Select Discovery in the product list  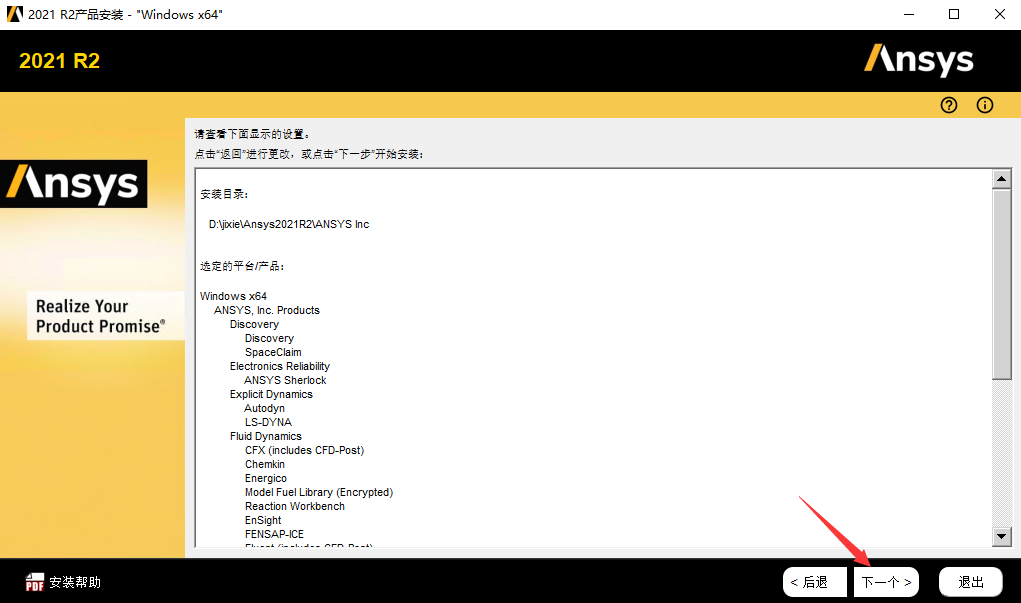click(269, 338)
